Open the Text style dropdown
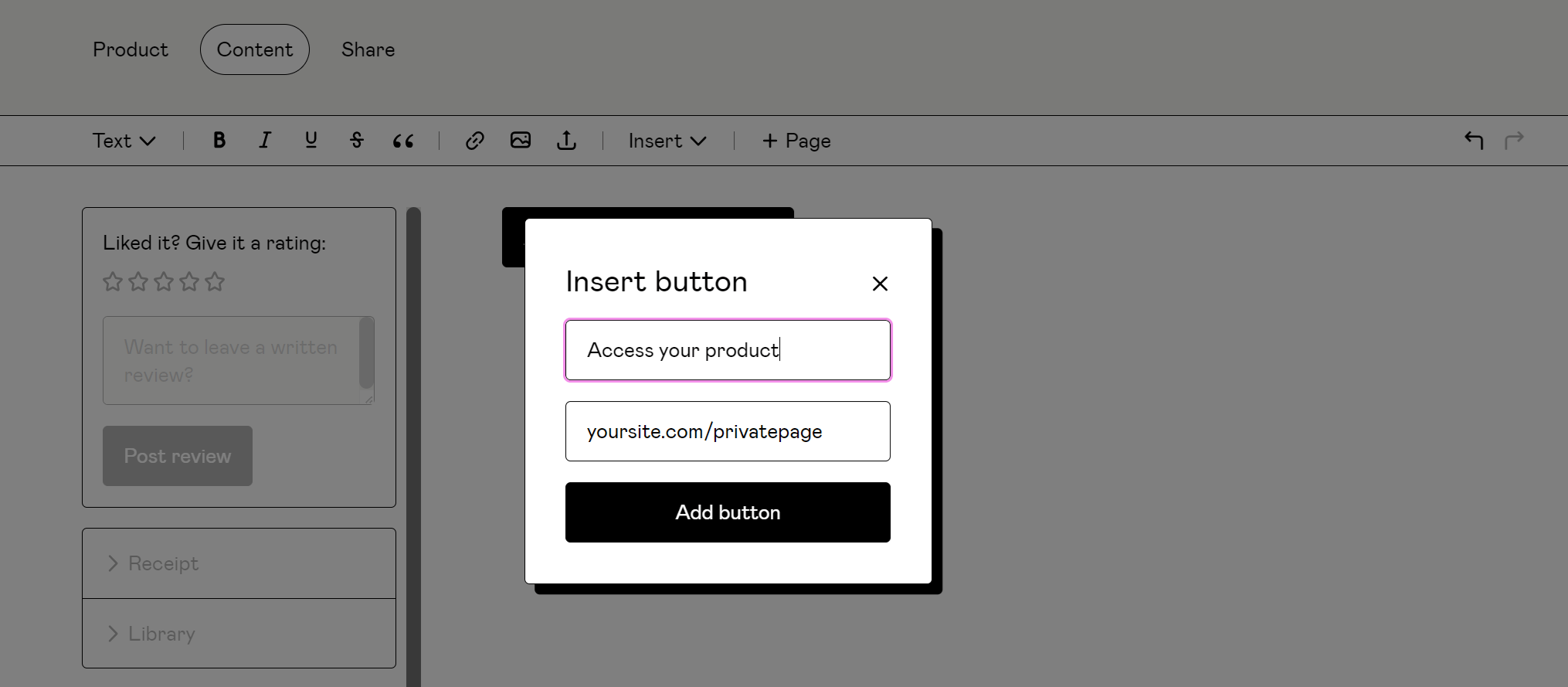This screenshot has width=1568, height=687. point(124,141)
